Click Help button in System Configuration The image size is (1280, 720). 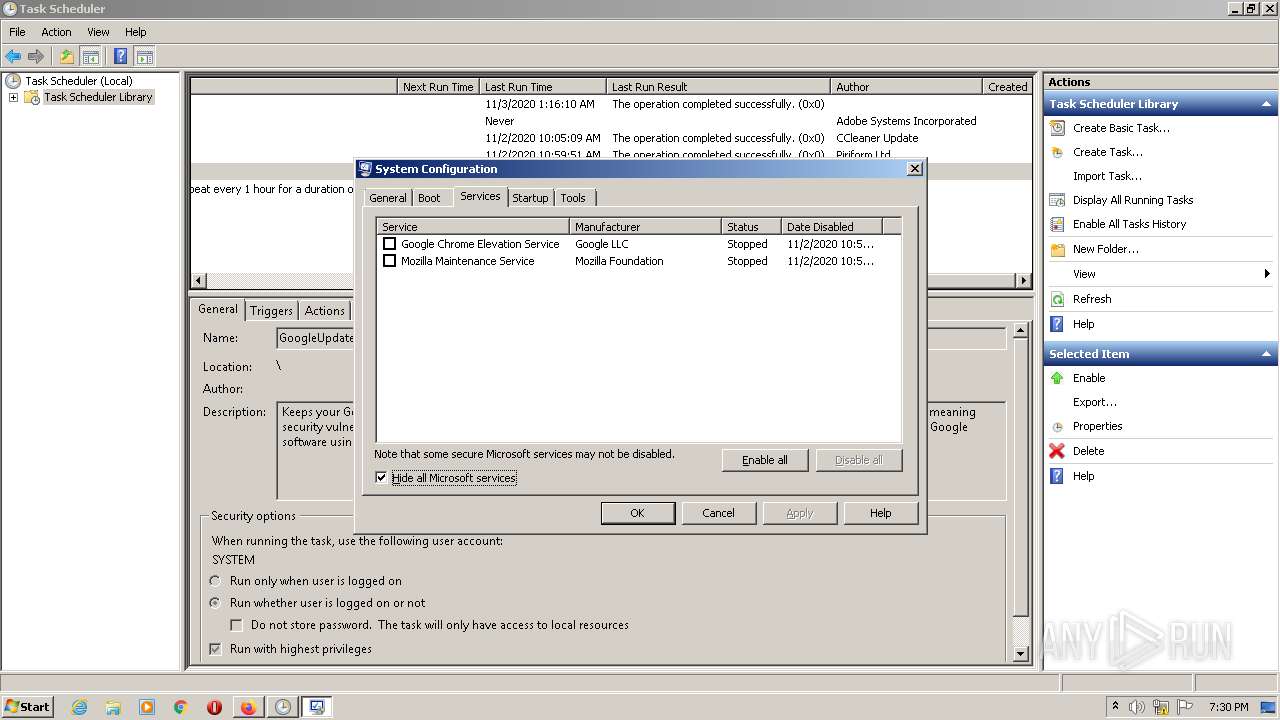[x=880, y=513]
